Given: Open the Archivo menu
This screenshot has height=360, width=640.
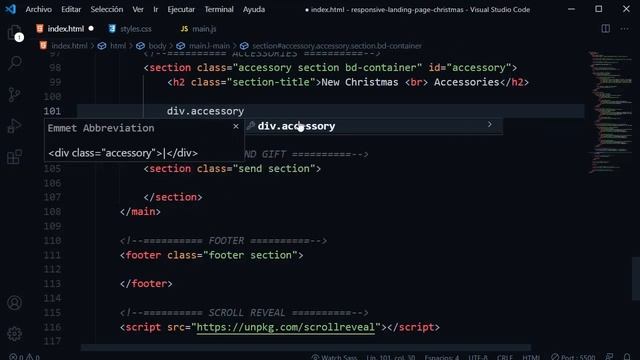Looking at the screenshot, I should (x=38, y=9).
